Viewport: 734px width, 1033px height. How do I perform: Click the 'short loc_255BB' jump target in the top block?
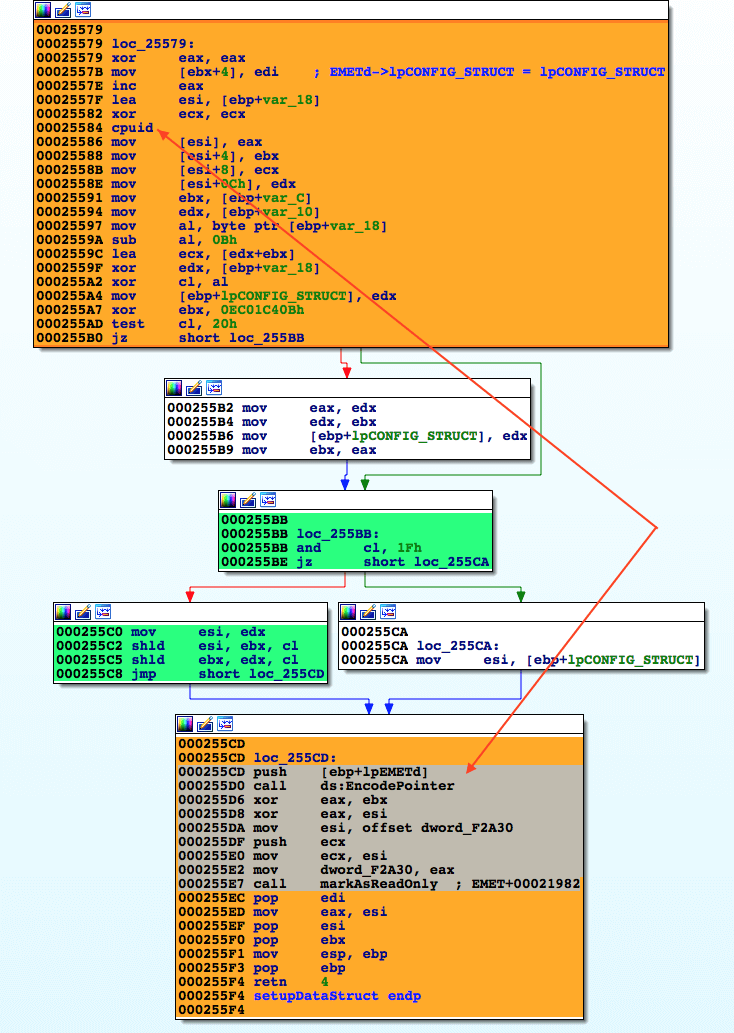[242, 338]
